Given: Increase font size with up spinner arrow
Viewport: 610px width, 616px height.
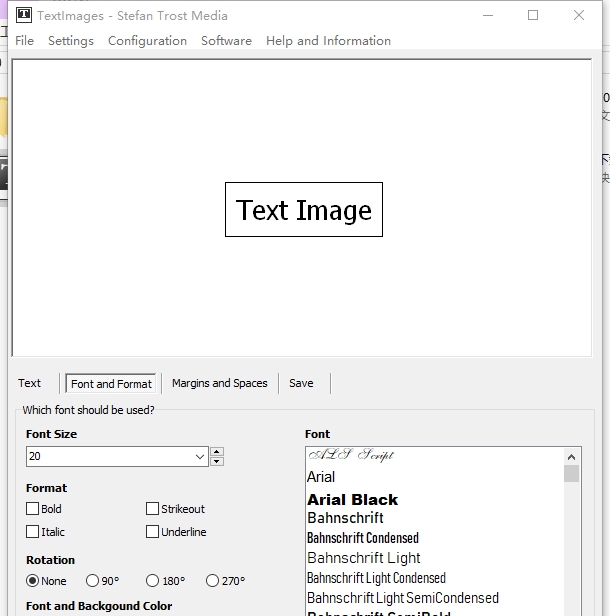Looking at the screenshot, I should pos(217,451).
